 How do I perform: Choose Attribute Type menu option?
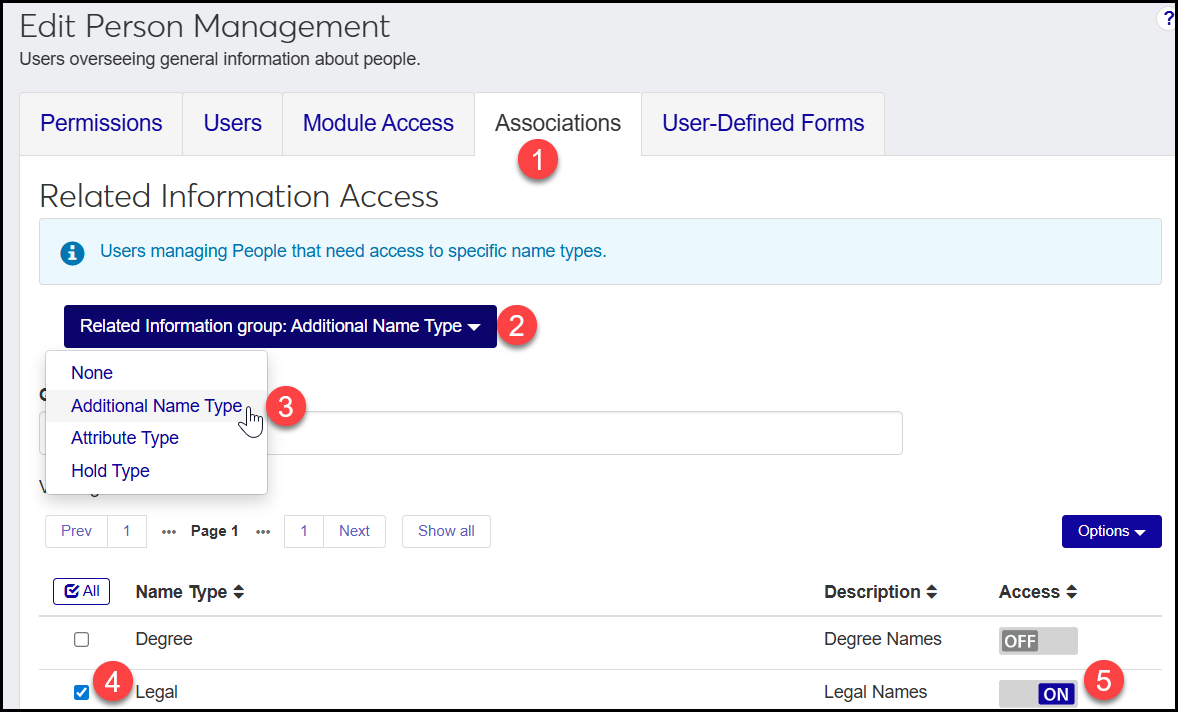125,438
